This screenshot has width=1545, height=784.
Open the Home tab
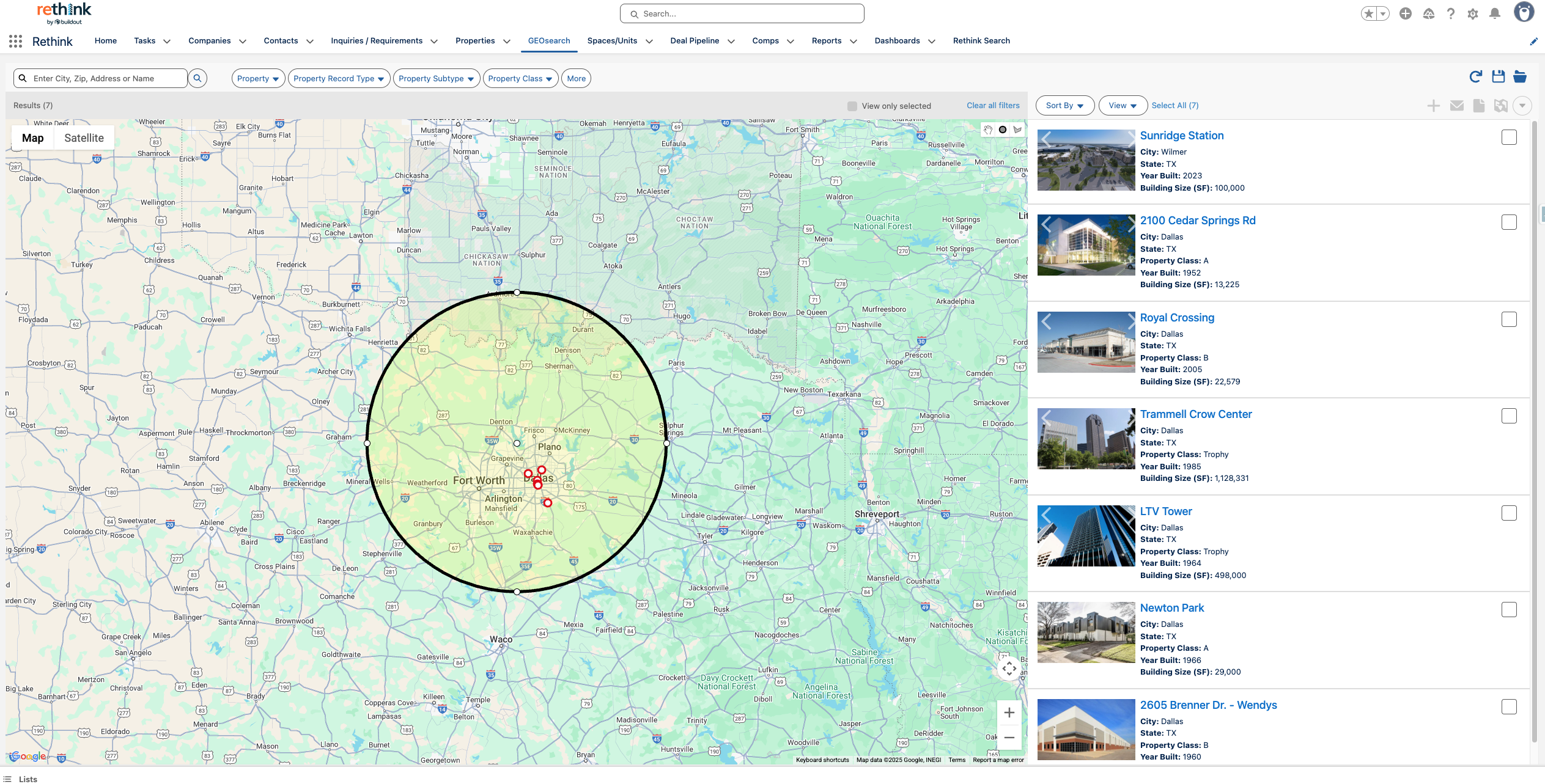[105, 41]
